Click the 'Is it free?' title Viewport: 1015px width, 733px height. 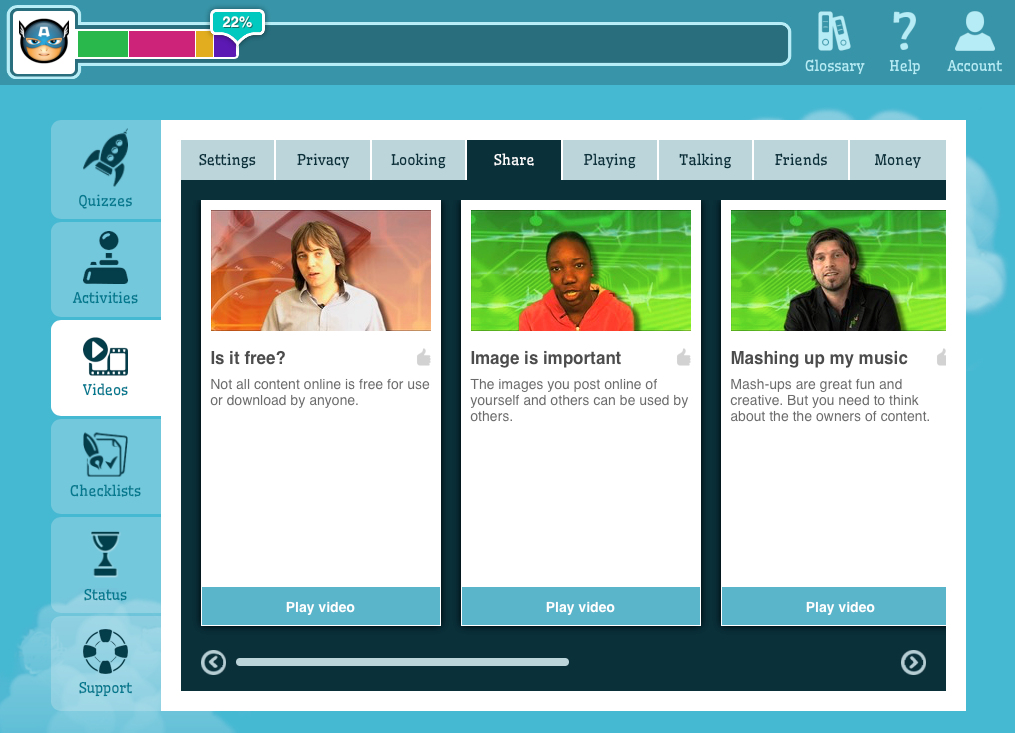point(248,358)
